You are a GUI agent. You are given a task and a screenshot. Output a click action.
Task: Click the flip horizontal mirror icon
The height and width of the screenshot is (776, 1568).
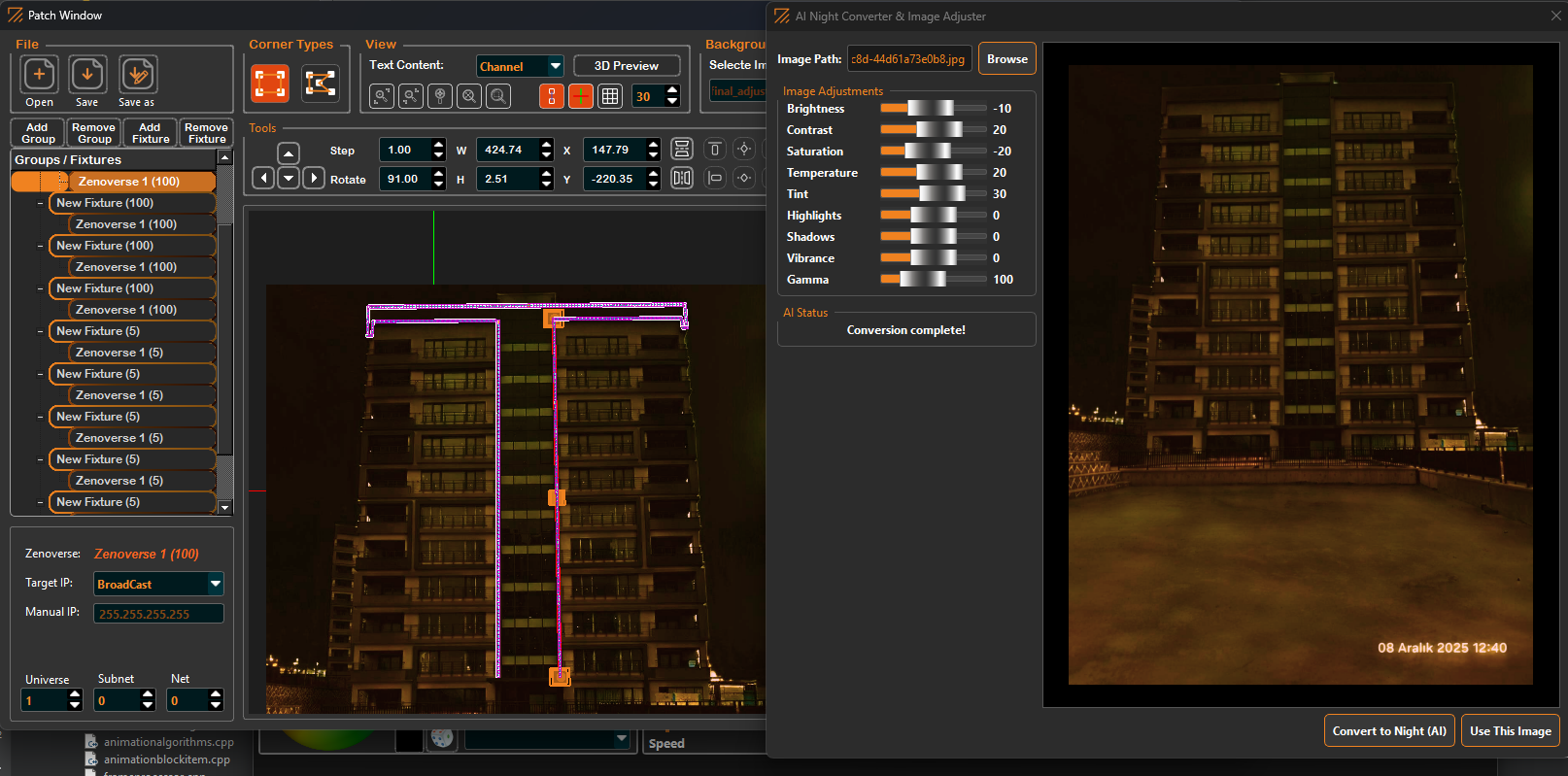[x=682, y=178]
